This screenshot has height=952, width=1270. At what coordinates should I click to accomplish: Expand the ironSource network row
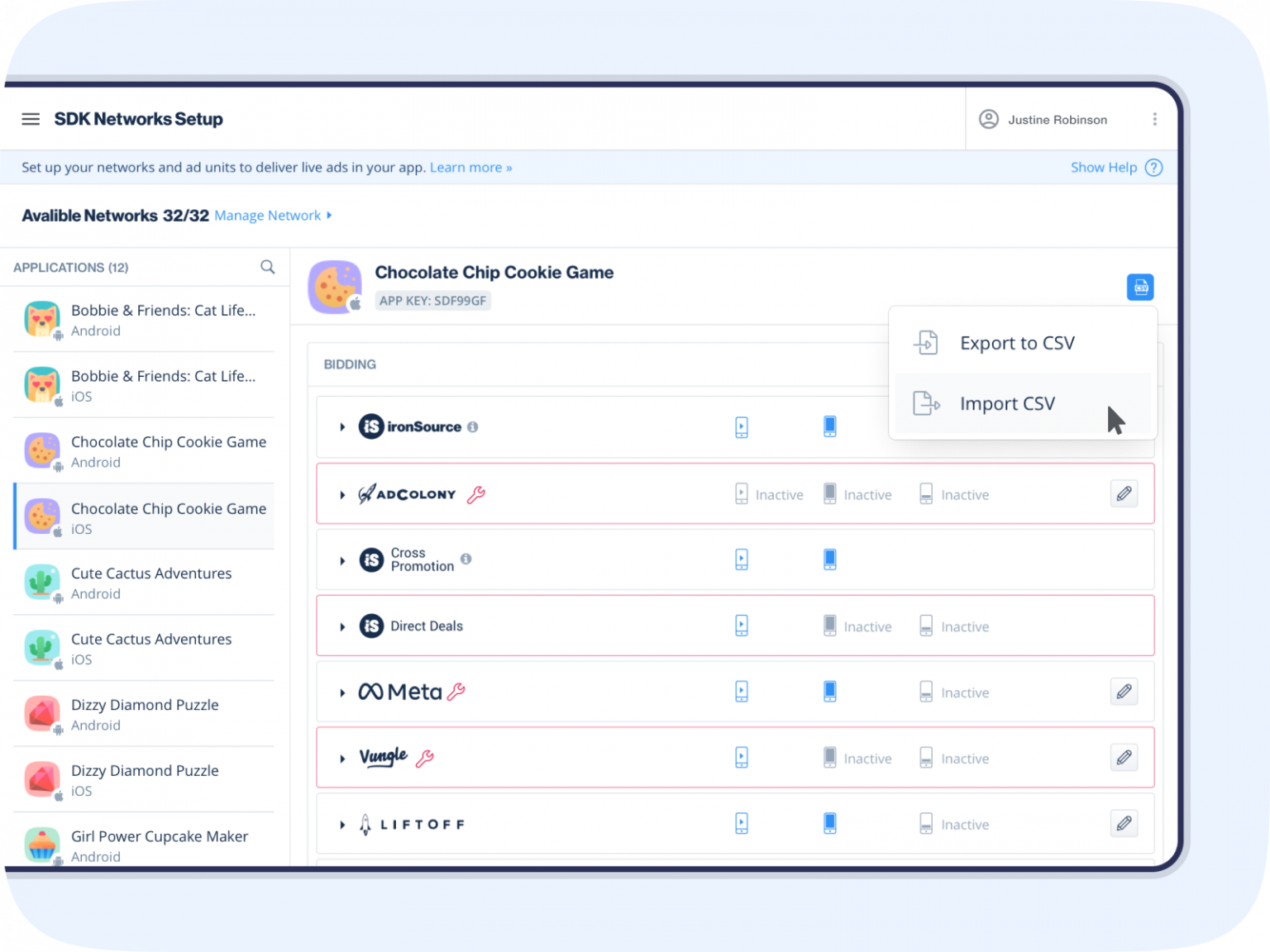point(342,427)
